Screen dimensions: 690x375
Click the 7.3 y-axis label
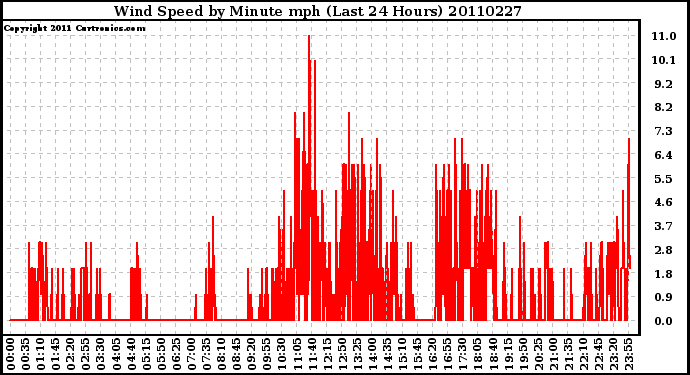pyautogui.click(x=664, y=131)
